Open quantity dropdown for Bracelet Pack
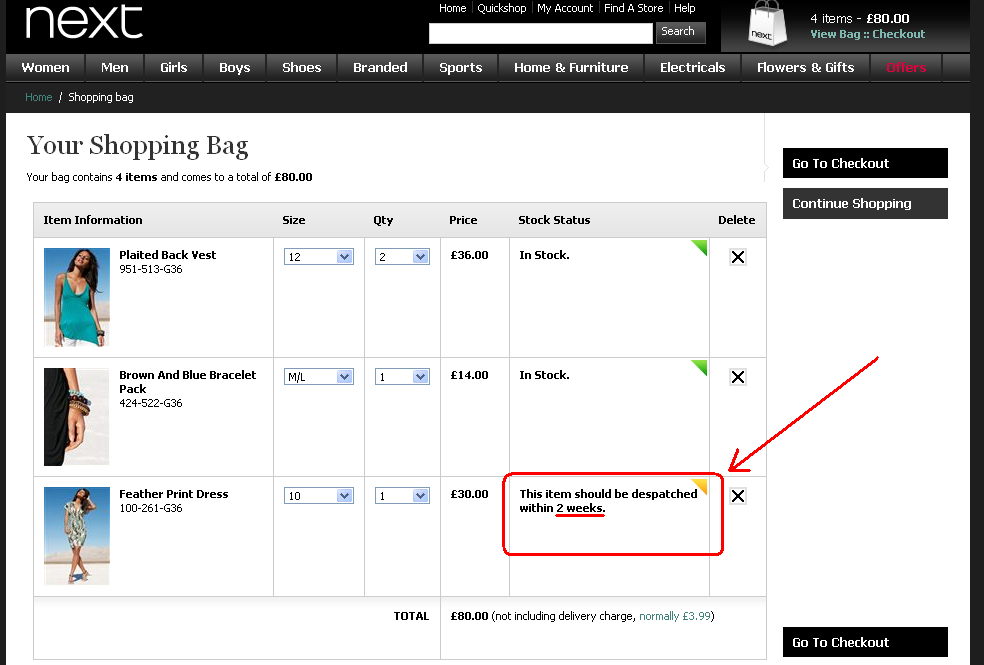The image size is (984, 665). tap(402, 376)
